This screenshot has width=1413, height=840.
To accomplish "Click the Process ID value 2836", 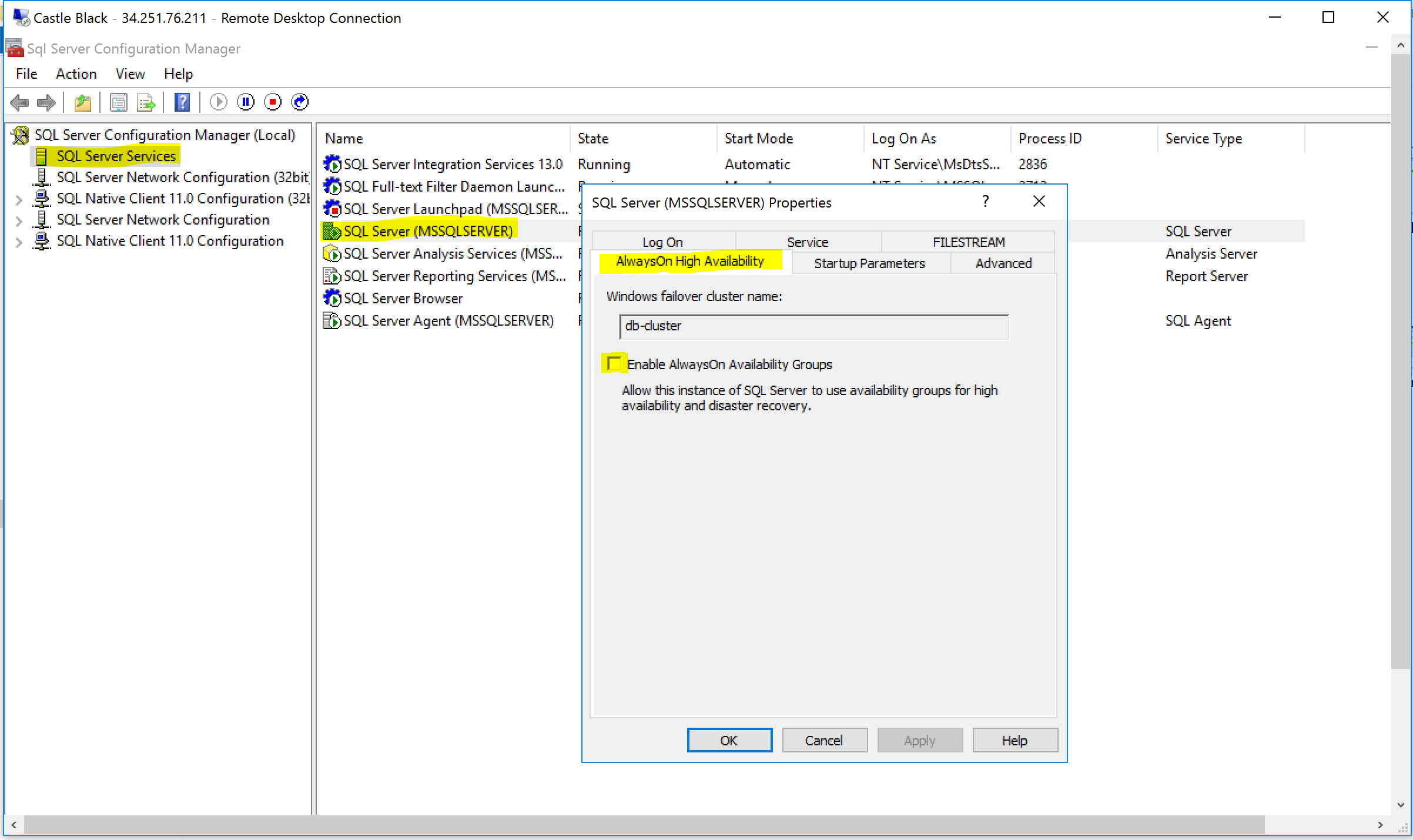I will [x=1033, y=164].
